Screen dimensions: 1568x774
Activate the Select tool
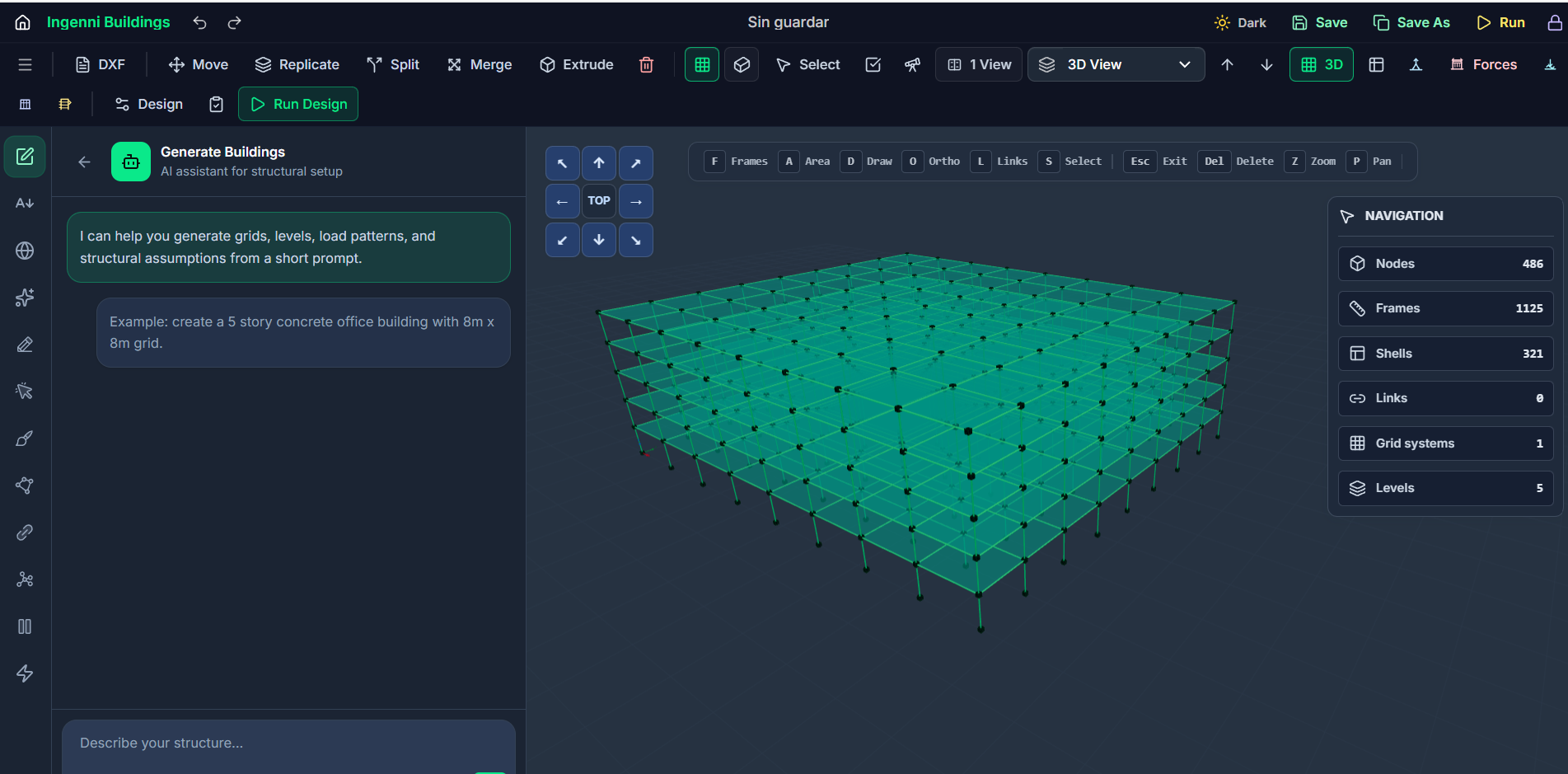[808, 64]
